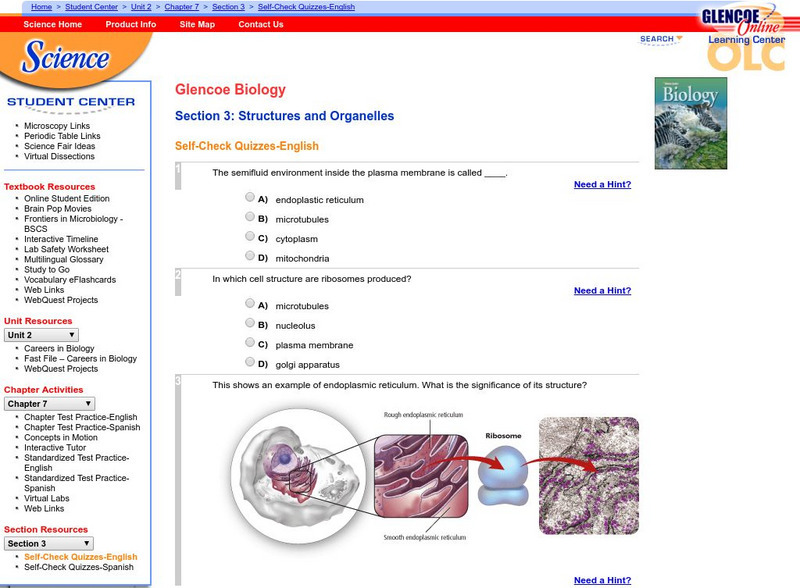Viewport: 800px width, 588px height.
Task: Click the endoplasmic reticulum cell diagram
Action: click(x=434, y=476)
